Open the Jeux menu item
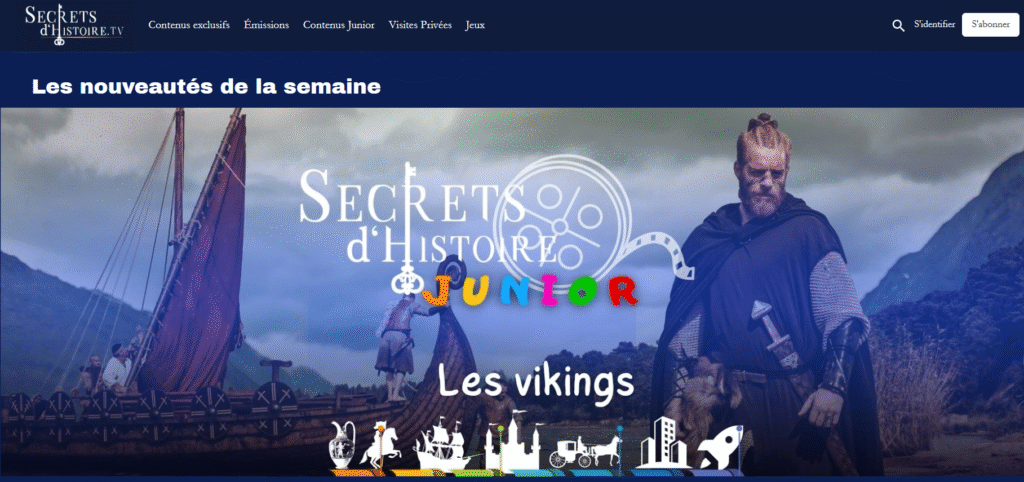1024x482 pixels. pos(475,25)
